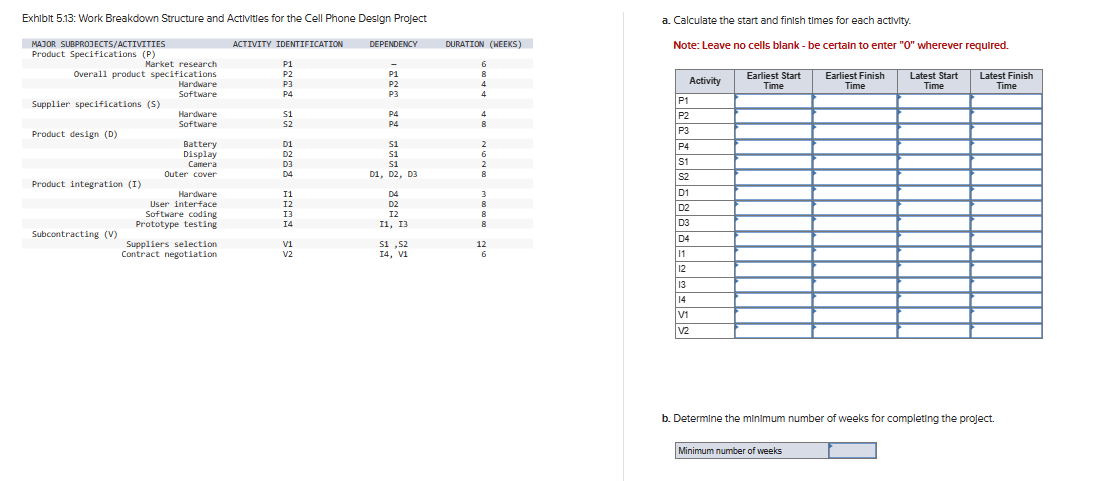Click the Earliest Start Time cell for I1

(x=774, y=254)
